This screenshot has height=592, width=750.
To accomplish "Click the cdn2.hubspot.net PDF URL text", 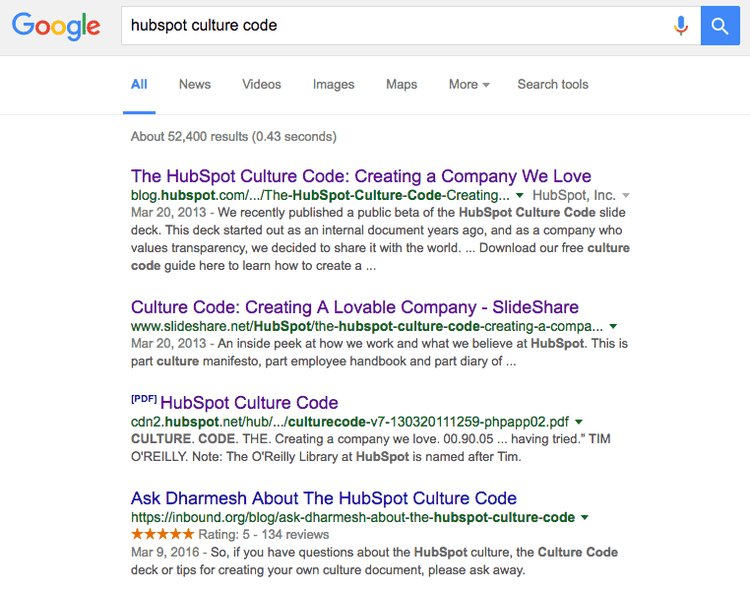I will point(350,422).
